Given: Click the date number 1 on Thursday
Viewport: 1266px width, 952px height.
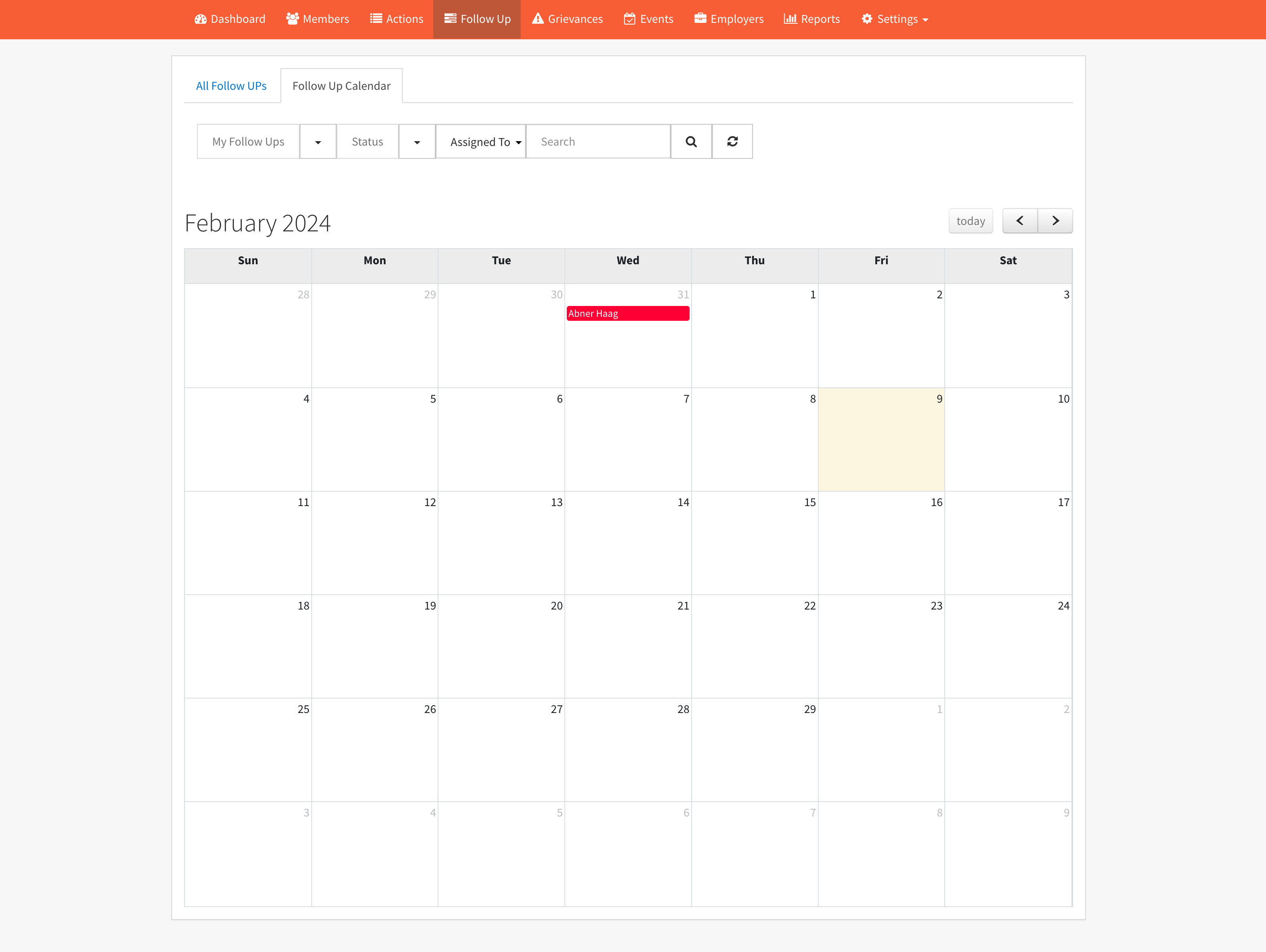Looking at the screenshot, I should click(813, 295).
